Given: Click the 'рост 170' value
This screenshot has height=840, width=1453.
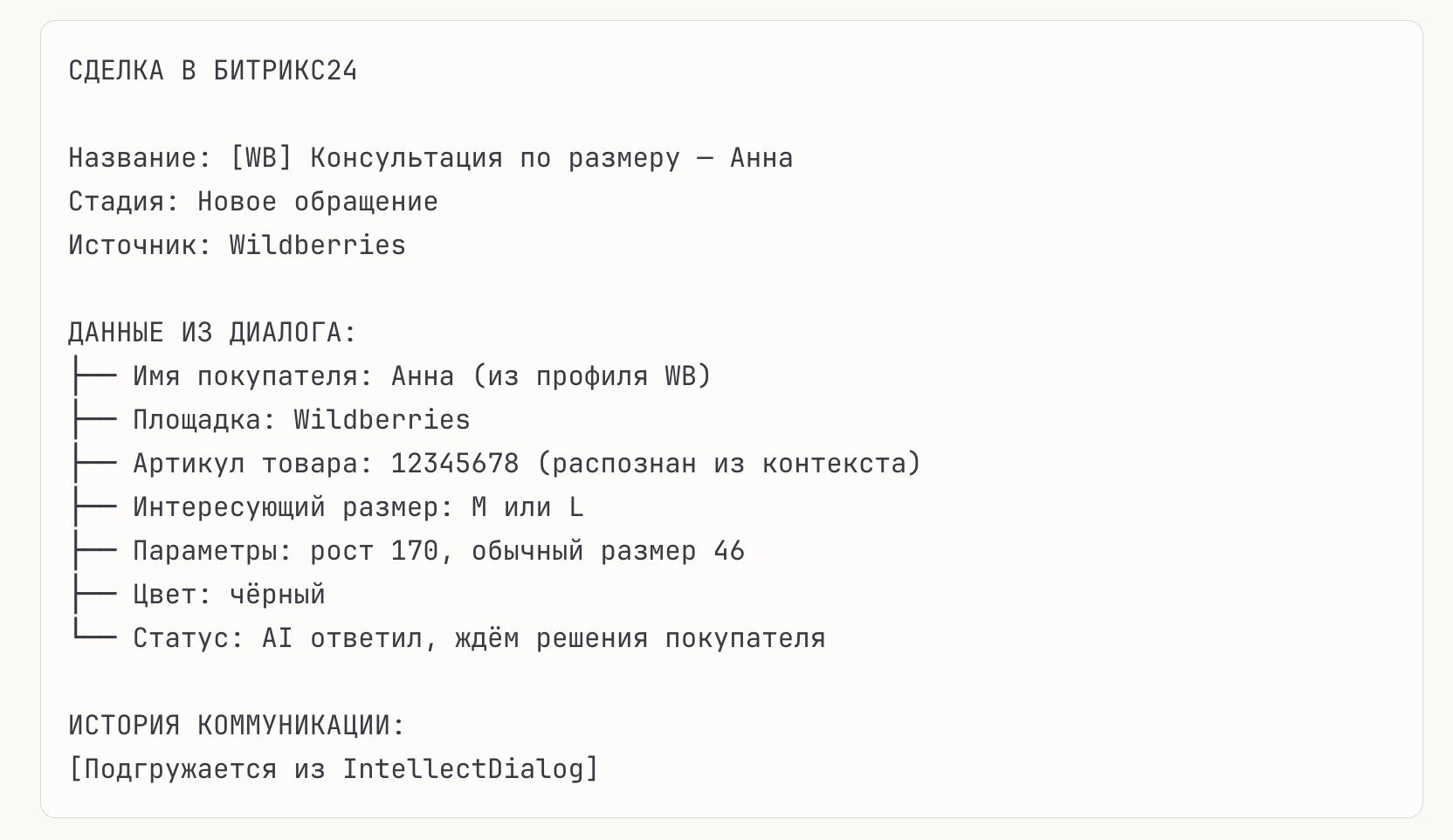Looking at the screenshot, I should [x=375, y=551].
